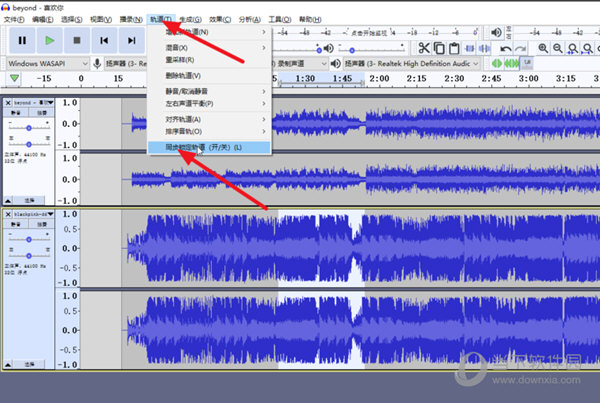Click the Paste clipboard icon

tap(454, 48)
